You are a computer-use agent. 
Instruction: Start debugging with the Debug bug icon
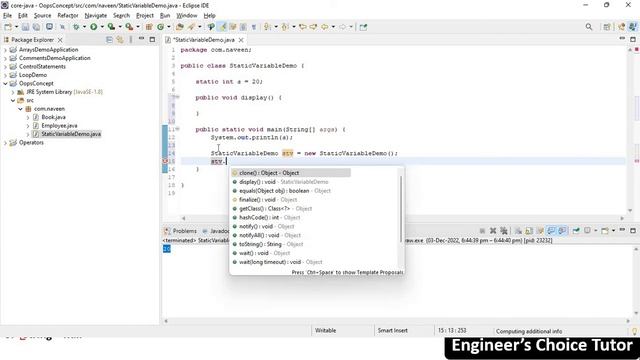pos(76,27)
